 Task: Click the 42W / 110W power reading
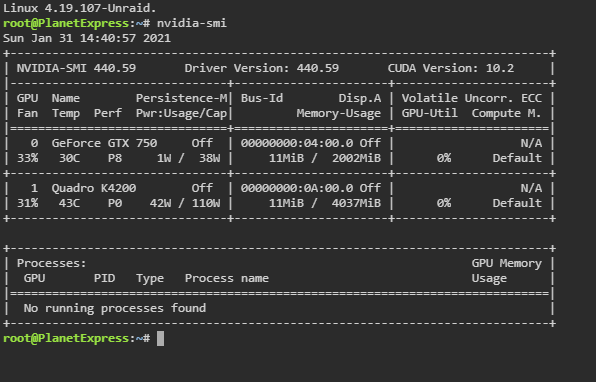coord(185,203)
